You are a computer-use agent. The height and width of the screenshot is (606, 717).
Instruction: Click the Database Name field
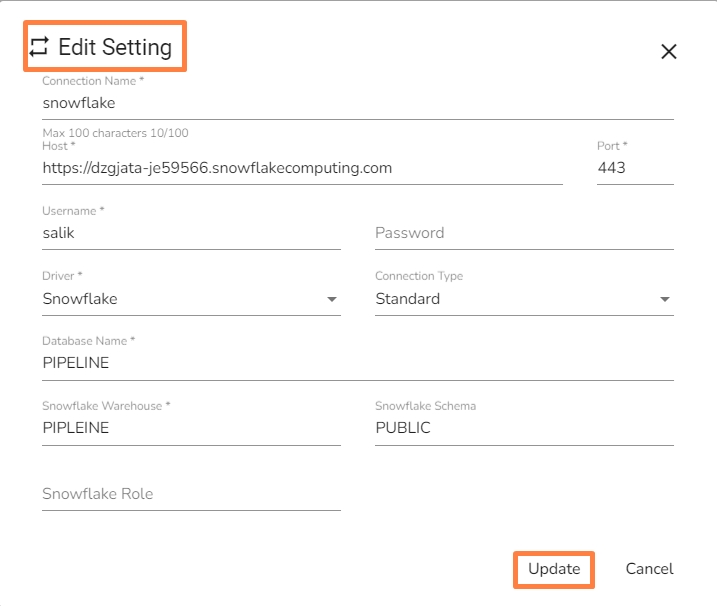(x=357, y=363)
